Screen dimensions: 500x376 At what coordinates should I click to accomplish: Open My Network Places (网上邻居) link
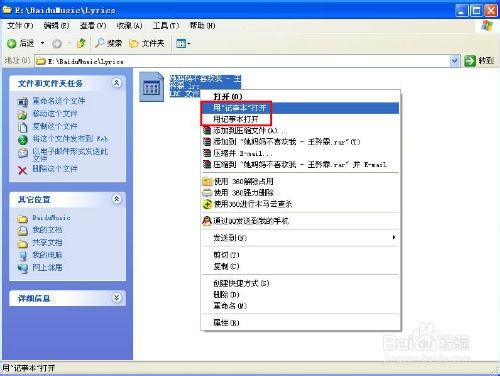coord(47,267)
